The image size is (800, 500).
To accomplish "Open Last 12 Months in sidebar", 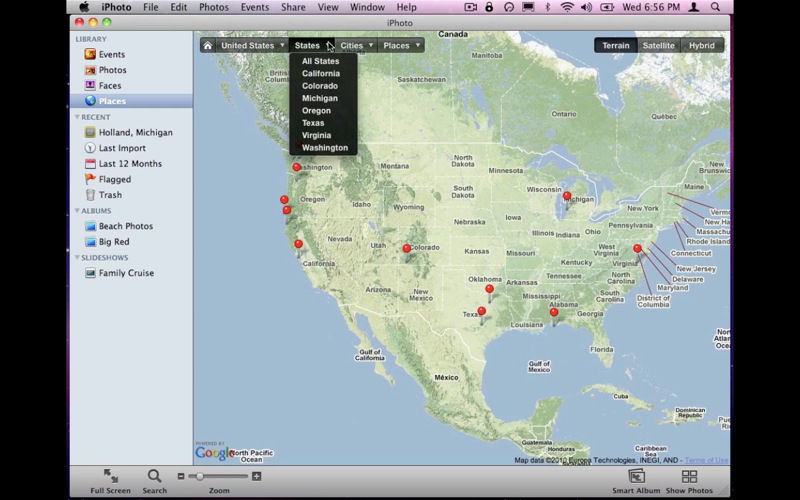I will pos(123,163).
